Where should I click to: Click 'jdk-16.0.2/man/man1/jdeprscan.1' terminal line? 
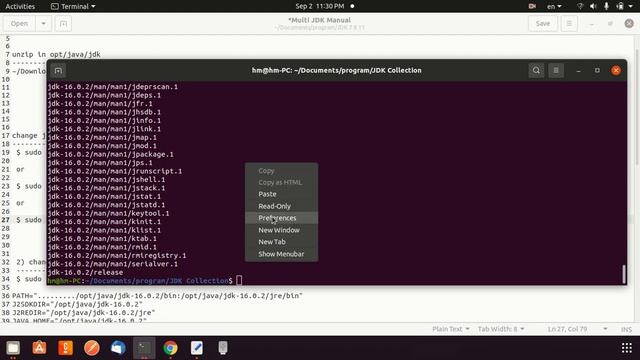[113, 87]
